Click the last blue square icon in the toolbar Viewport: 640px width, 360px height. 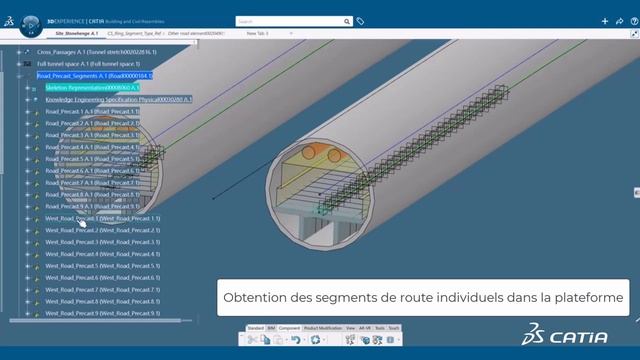point(390,340)
